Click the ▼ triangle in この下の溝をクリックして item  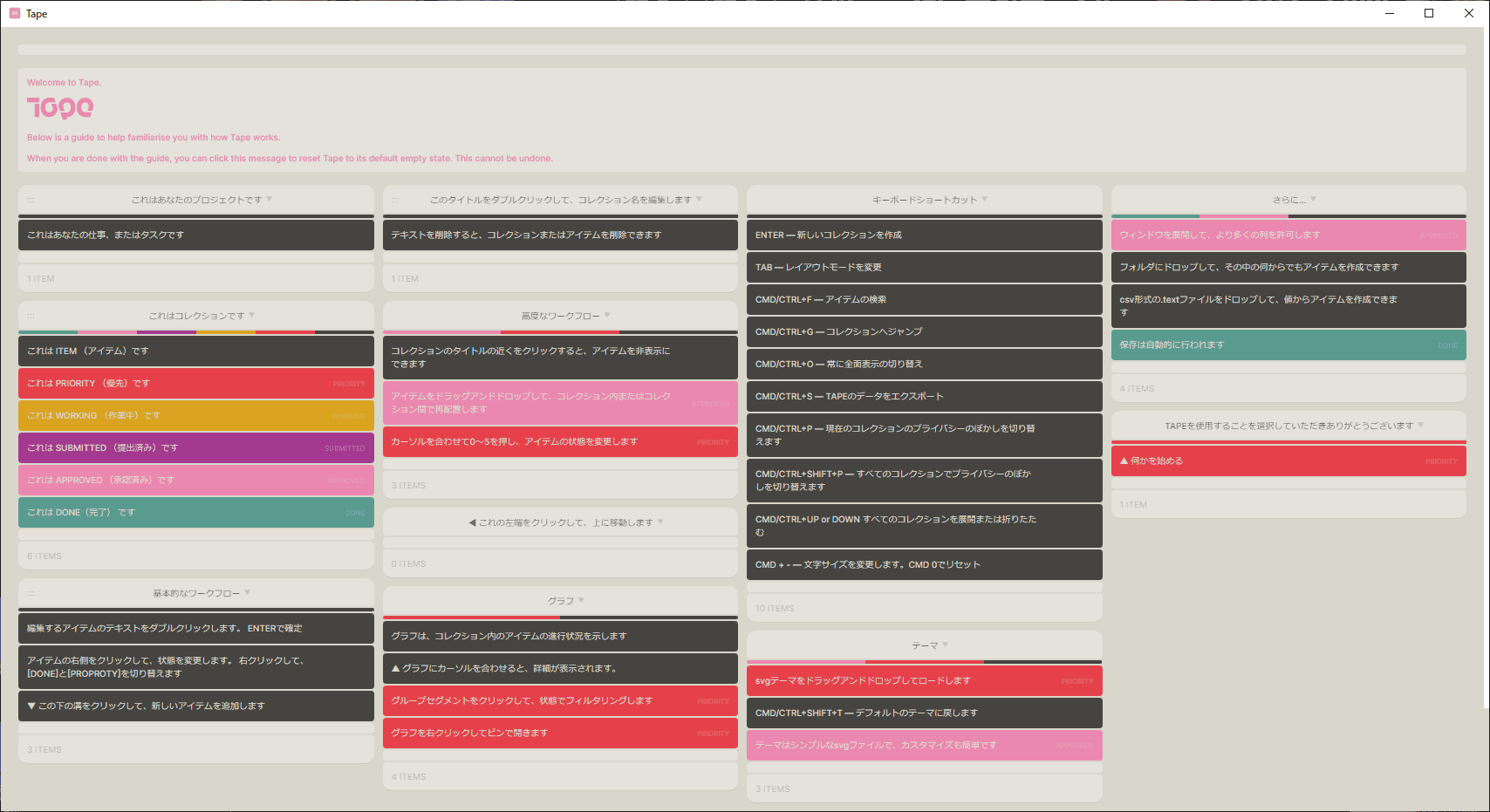coord(31,706)
